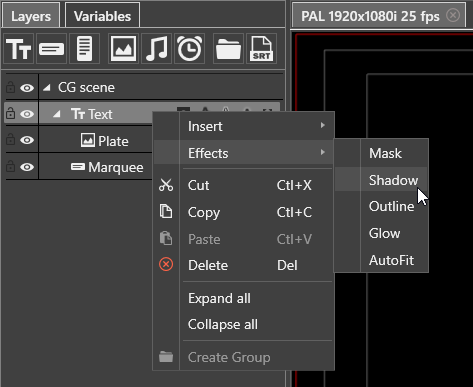Image resolution: width=473 pixels, height=387 pixels.
Task: Choose Copy from the context menu
Action: pyautogui.click(x=244, y=212)
